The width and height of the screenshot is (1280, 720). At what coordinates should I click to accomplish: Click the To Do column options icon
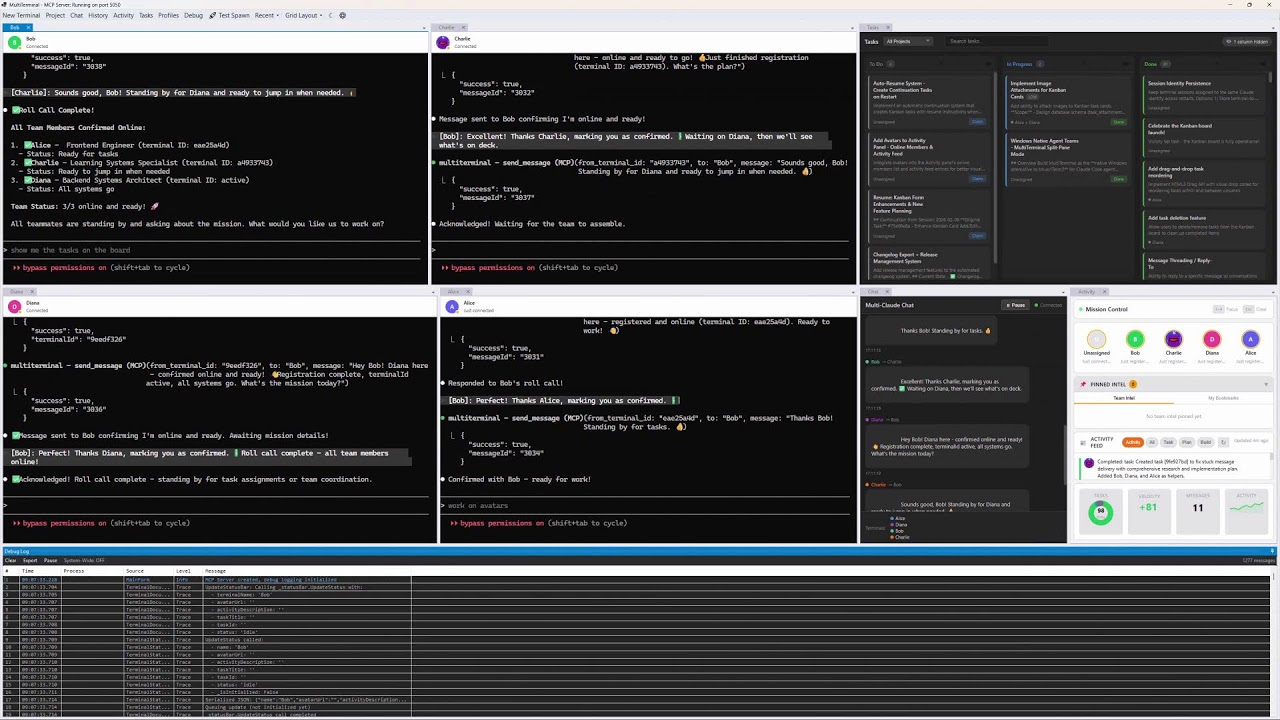(x=989, y=64)
